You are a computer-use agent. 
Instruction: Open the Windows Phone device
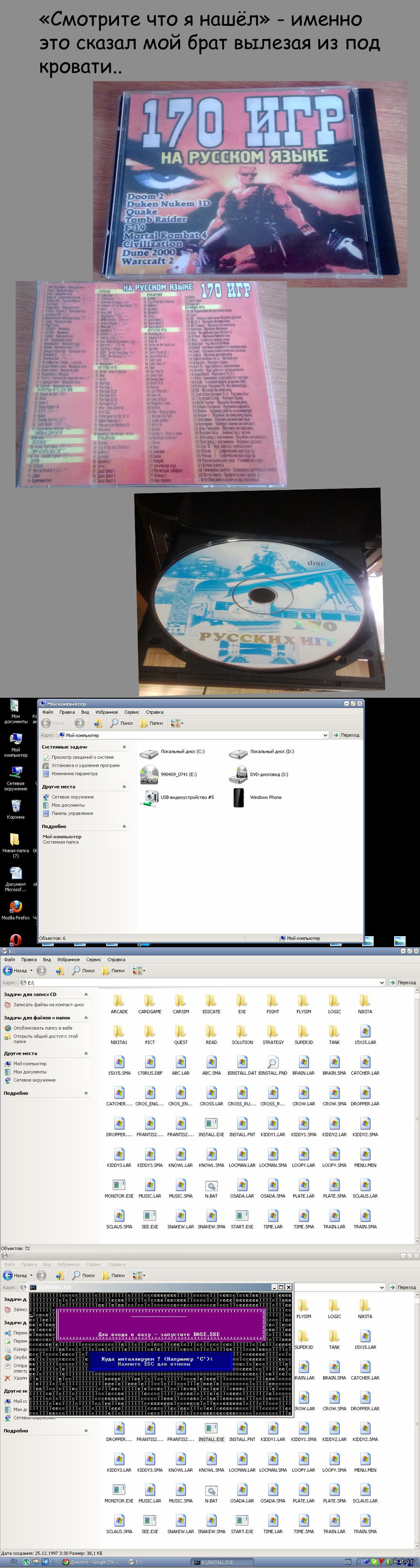pyautogui.click(x=239, y=797)
